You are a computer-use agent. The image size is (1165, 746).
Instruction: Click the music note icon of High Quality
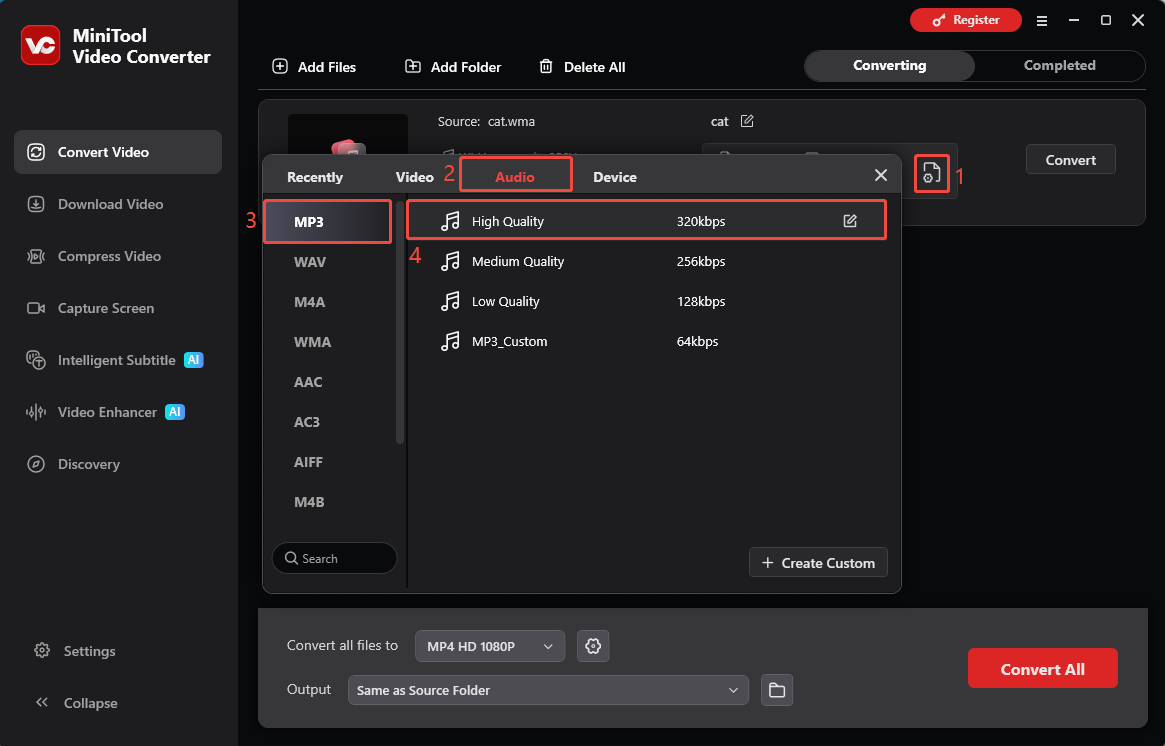tap(450, 221)
